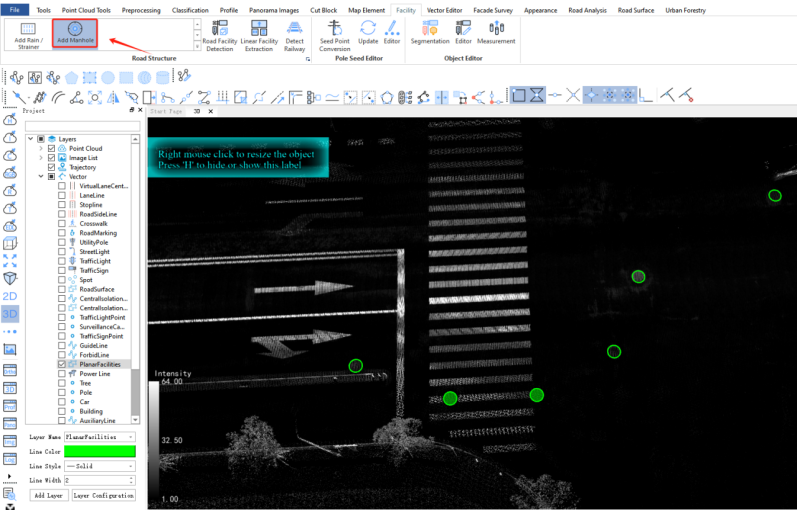Toggle the crossed-lines intersection snap icon
Image resolution: width=798 pixels, height=511 pixels.
pyautogui.click(x=573, y=95)
